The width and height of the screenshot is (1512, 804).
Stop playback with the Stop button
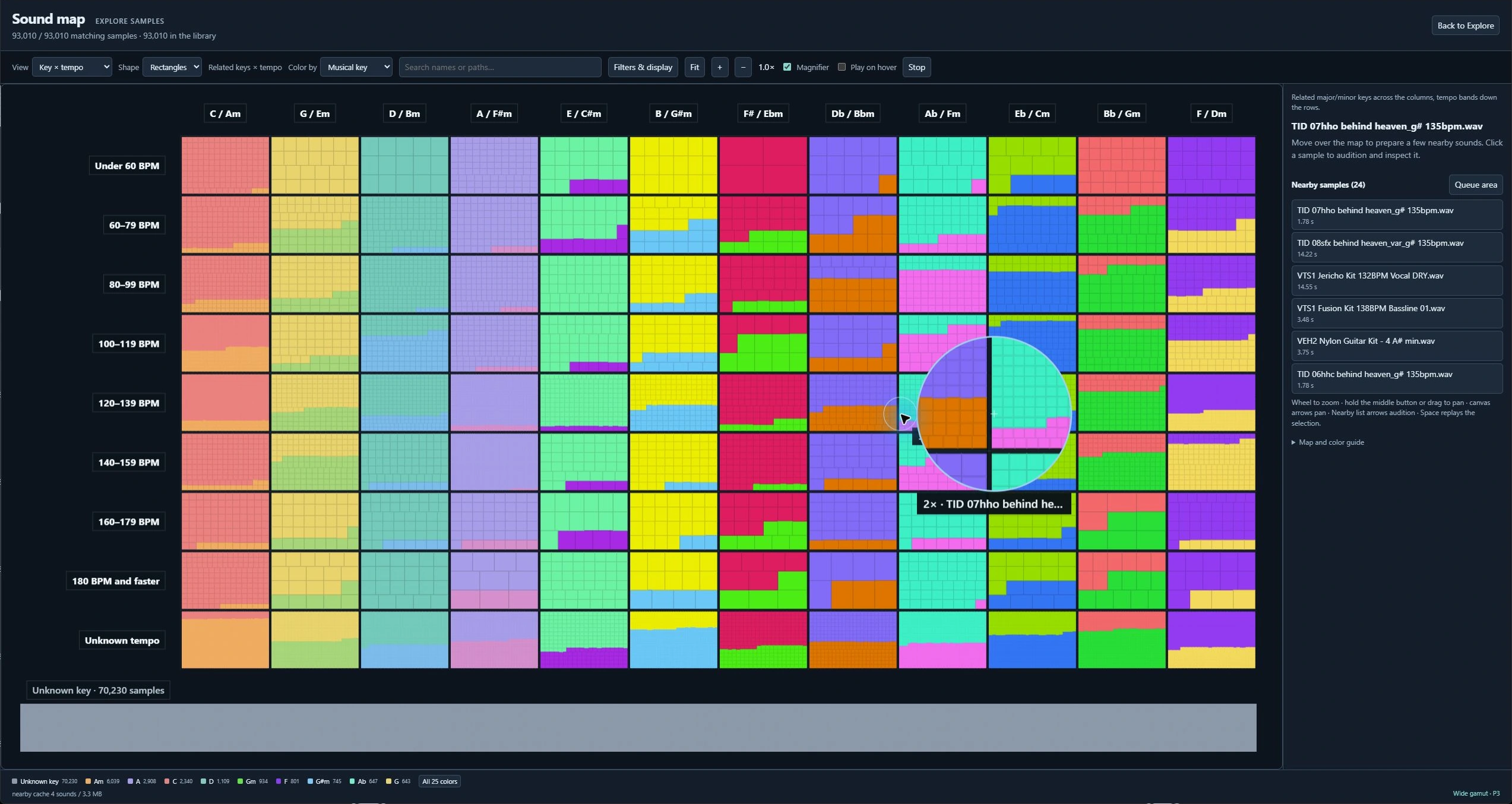[x=916, y=67]
